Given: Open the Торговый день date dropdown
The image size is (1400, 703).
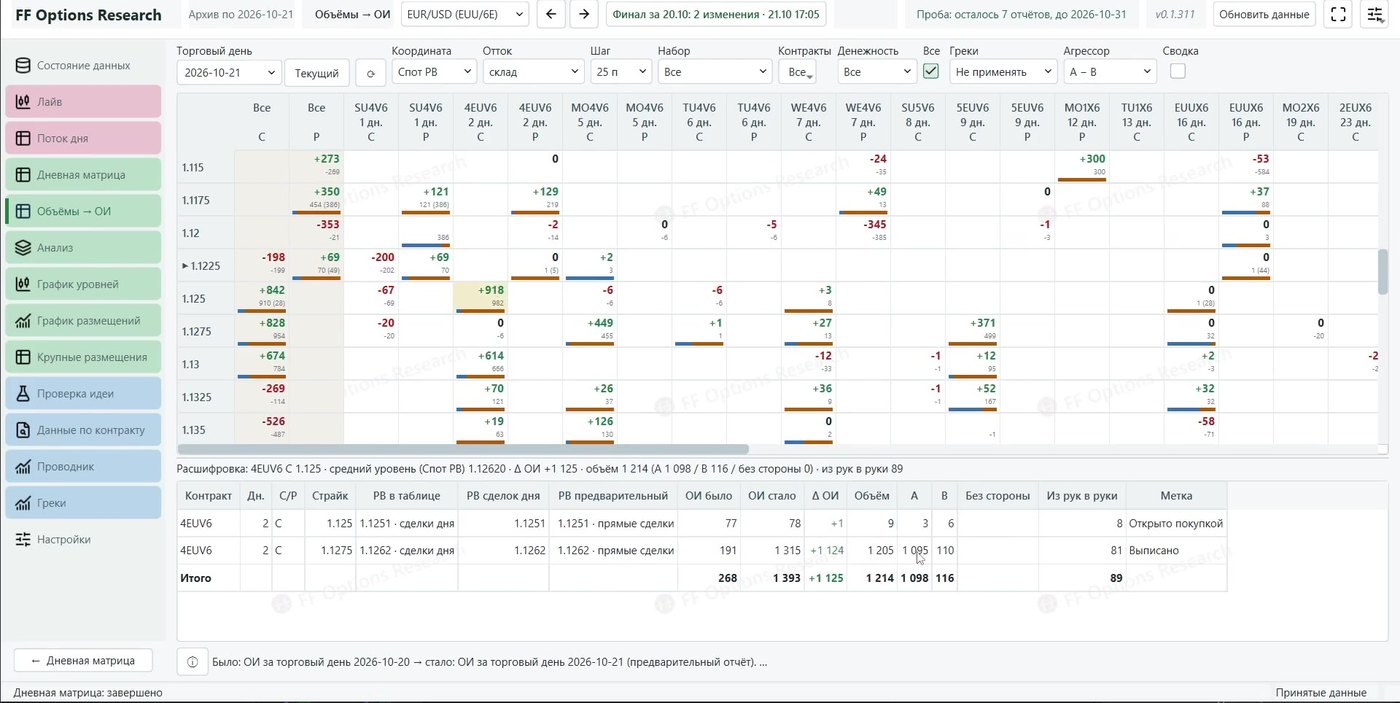Looking at the screenshot, I should click(229, 72).
